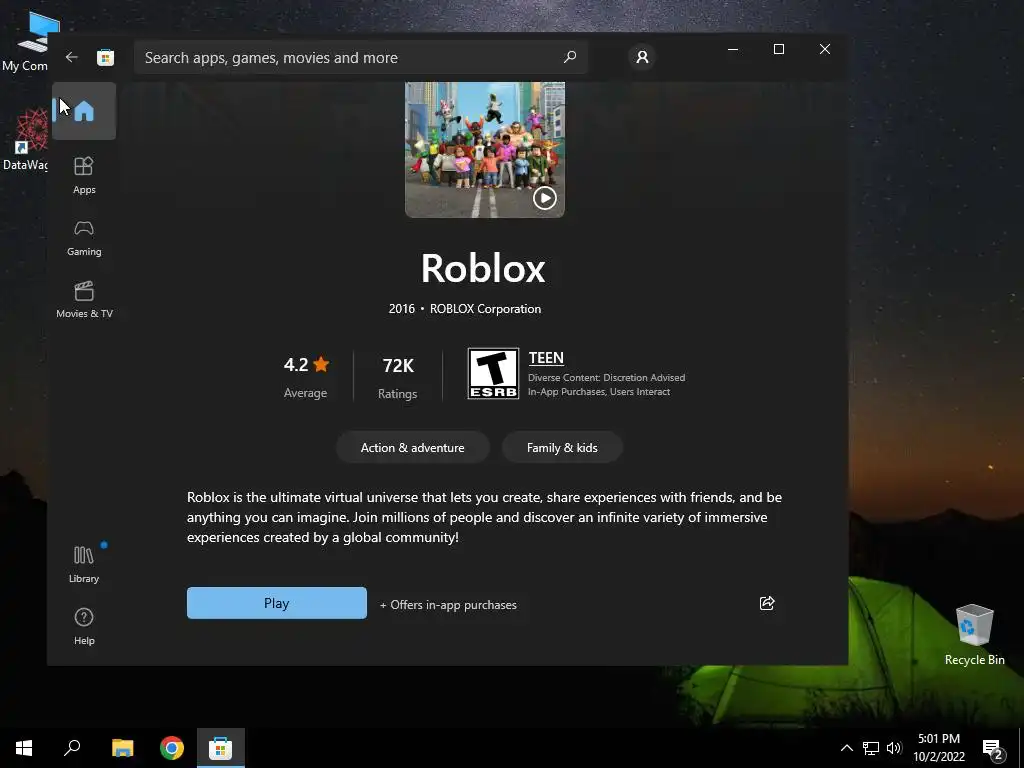Viewport: 1024px width, 768px height.
Task: Open the Library in sidebar
Action: (x=84, y=564)
